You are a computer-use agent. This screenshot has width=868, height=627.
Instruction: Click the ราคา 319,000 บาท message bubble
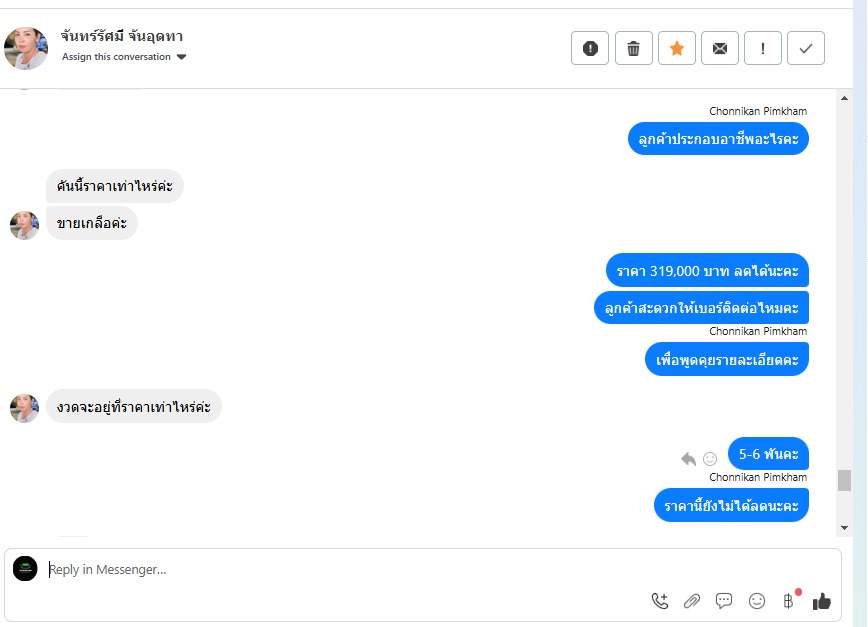coord(707,270)
